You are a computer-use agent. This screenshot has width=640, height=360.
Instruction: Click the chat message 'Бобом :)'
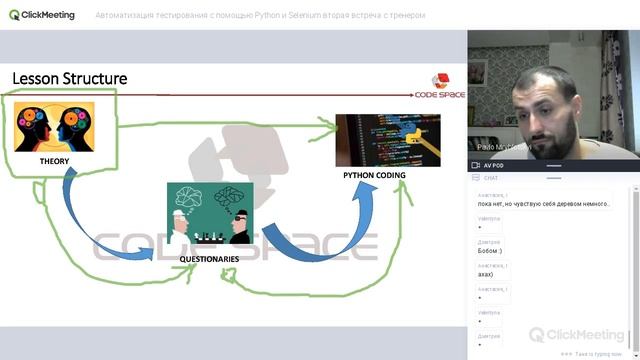click(490, 251)
